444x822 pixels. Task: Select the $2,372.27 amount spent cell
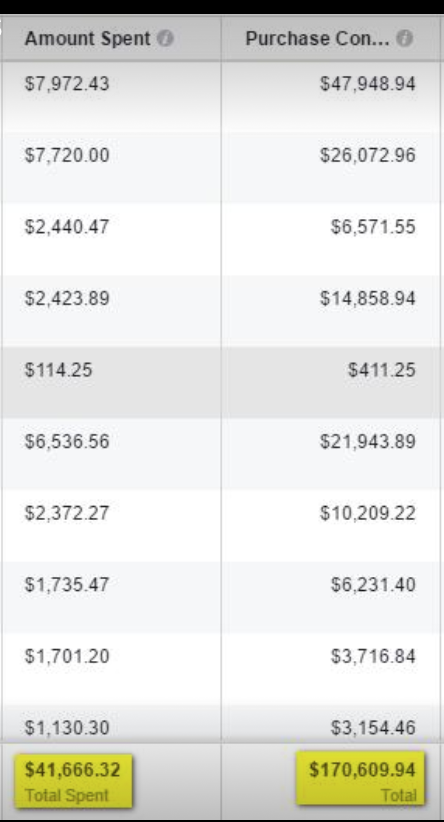[111, 525]
